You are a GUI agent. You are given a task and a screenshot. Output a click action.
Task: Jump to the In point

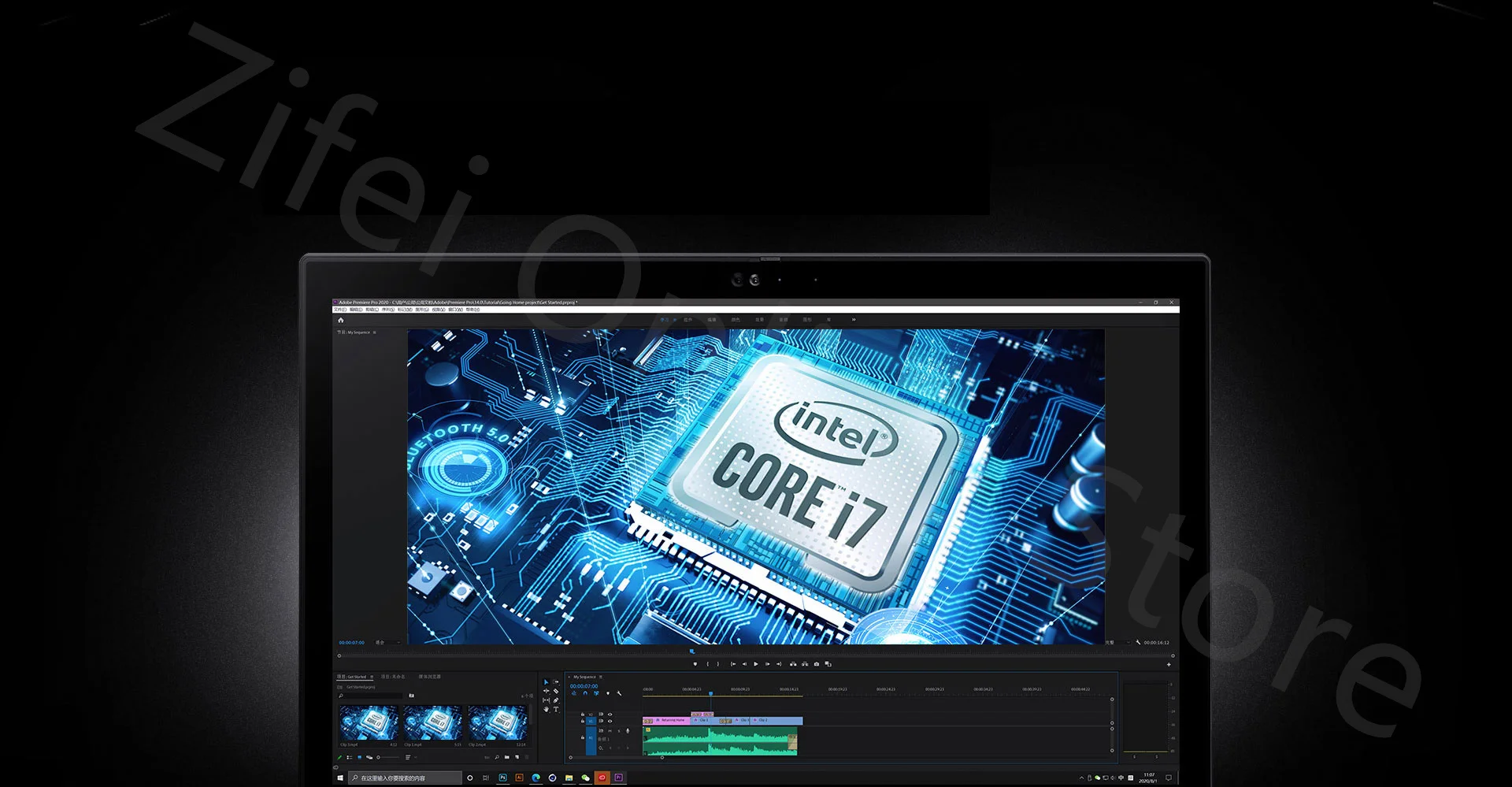733,664
